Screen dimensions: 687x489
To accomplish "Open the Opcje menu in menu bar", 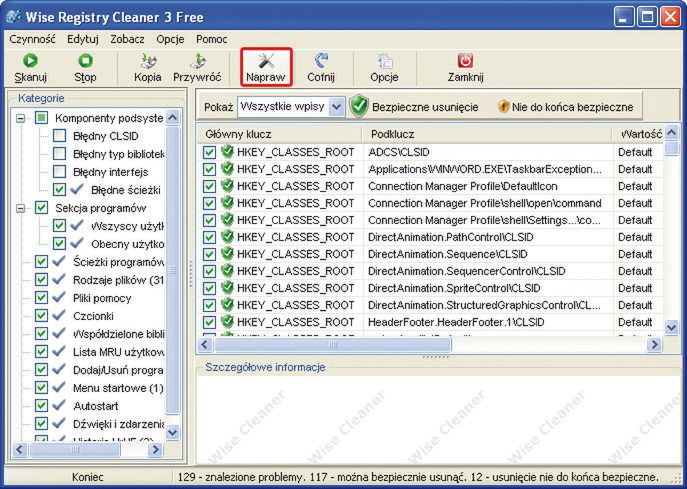I will (x=170, y=39).
